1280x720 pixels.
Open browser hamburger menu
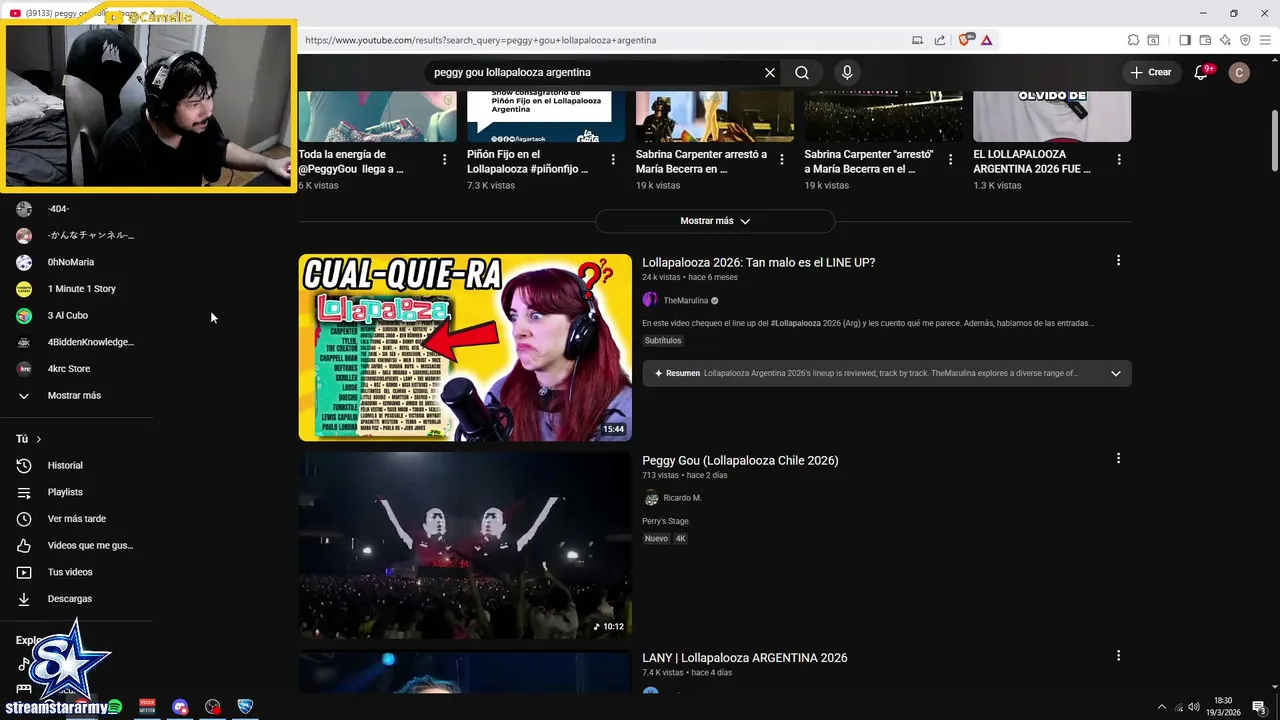coord(1265,40)
